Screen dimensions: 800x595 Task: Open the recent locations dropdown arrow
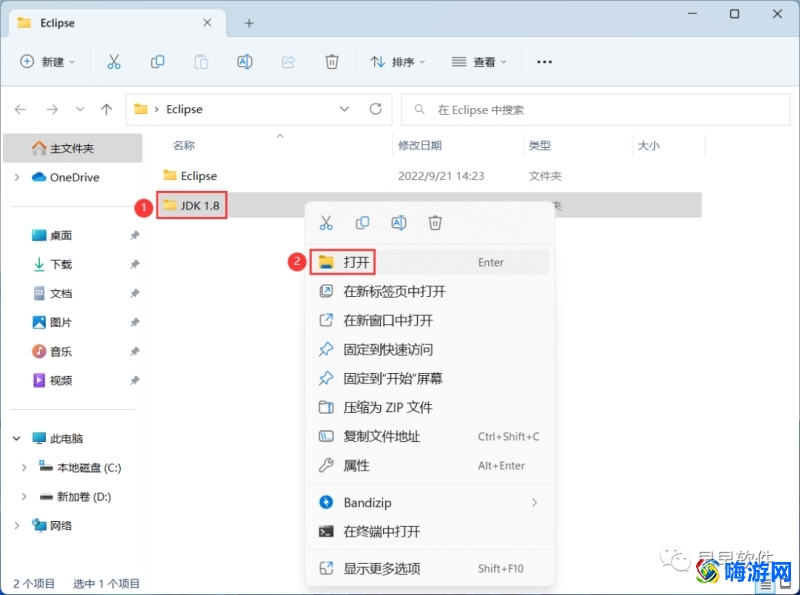click(80, 109)
